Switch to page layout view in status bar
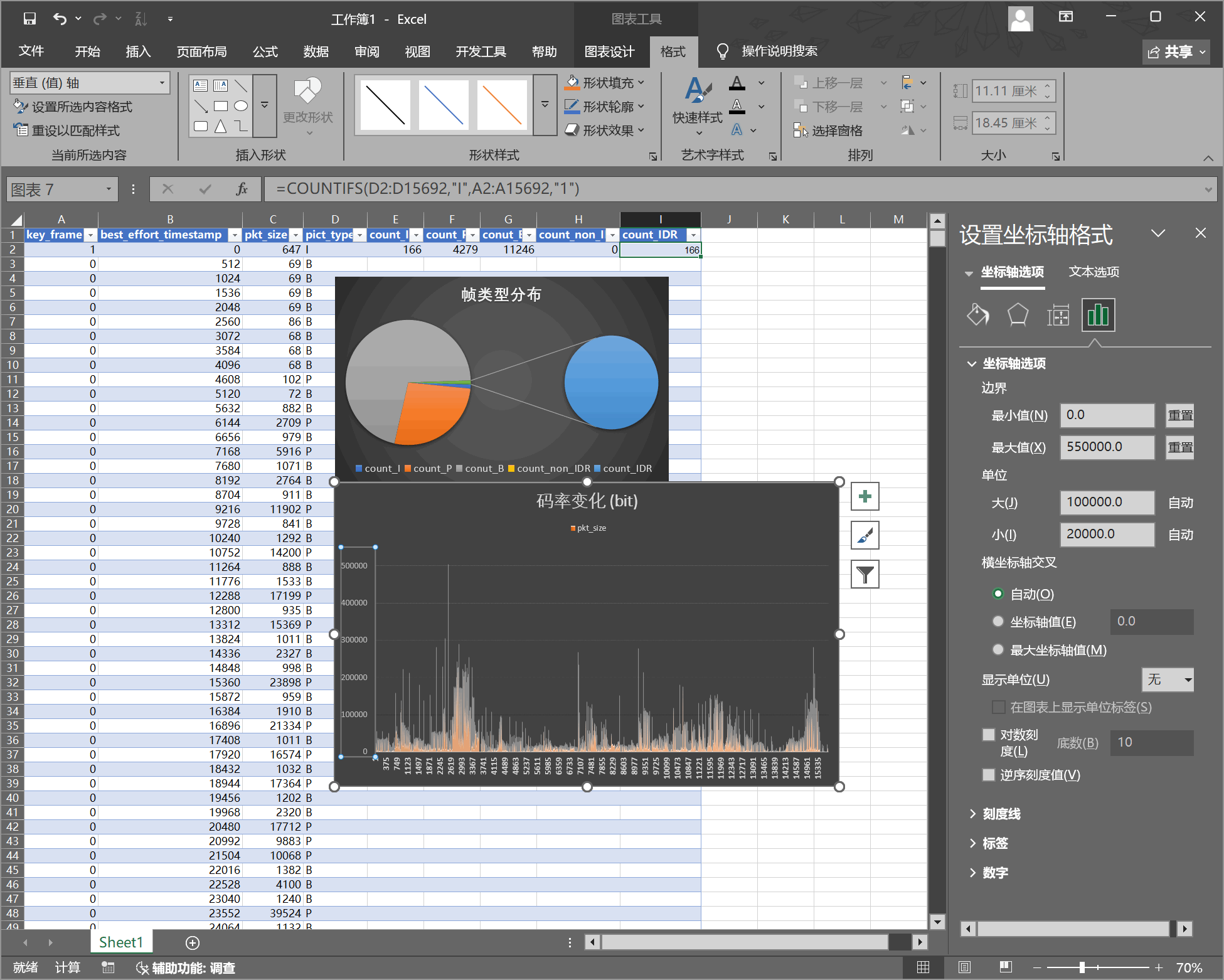Viewport: 1224px width, 980px height. (964, 967)
